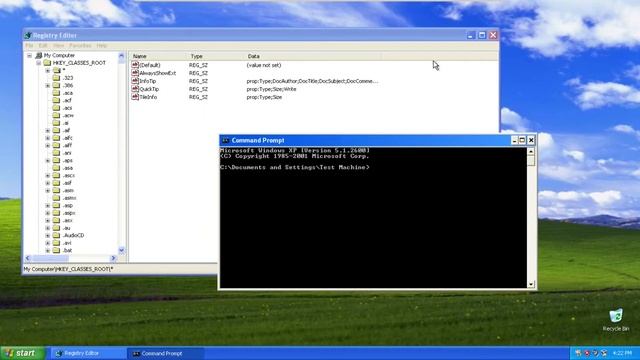
Task: Click the (Default) string value icon
Action: tap(135, 65)
